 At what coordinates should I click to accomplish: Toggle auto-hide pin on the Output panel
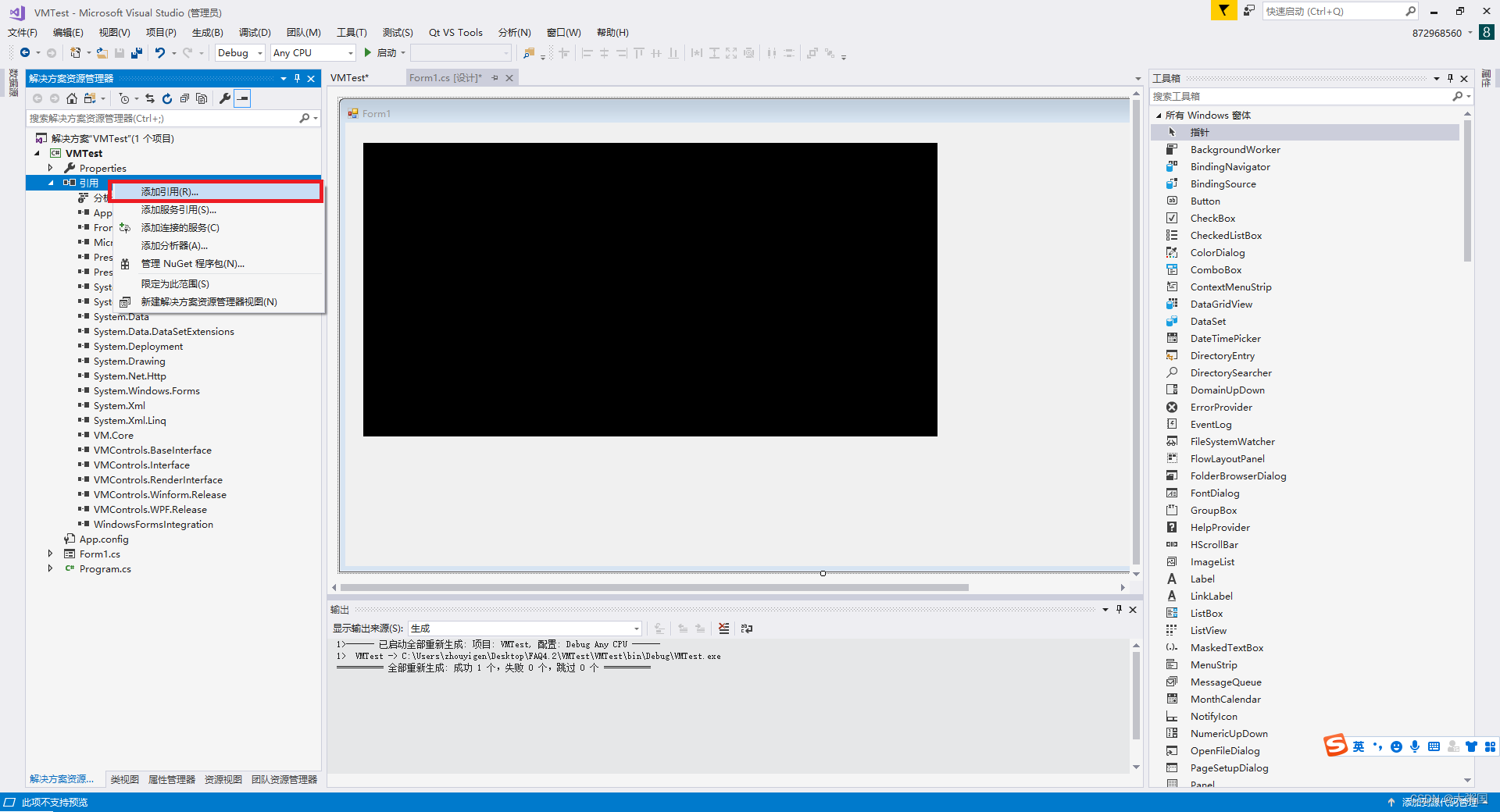pos(1119,609)
